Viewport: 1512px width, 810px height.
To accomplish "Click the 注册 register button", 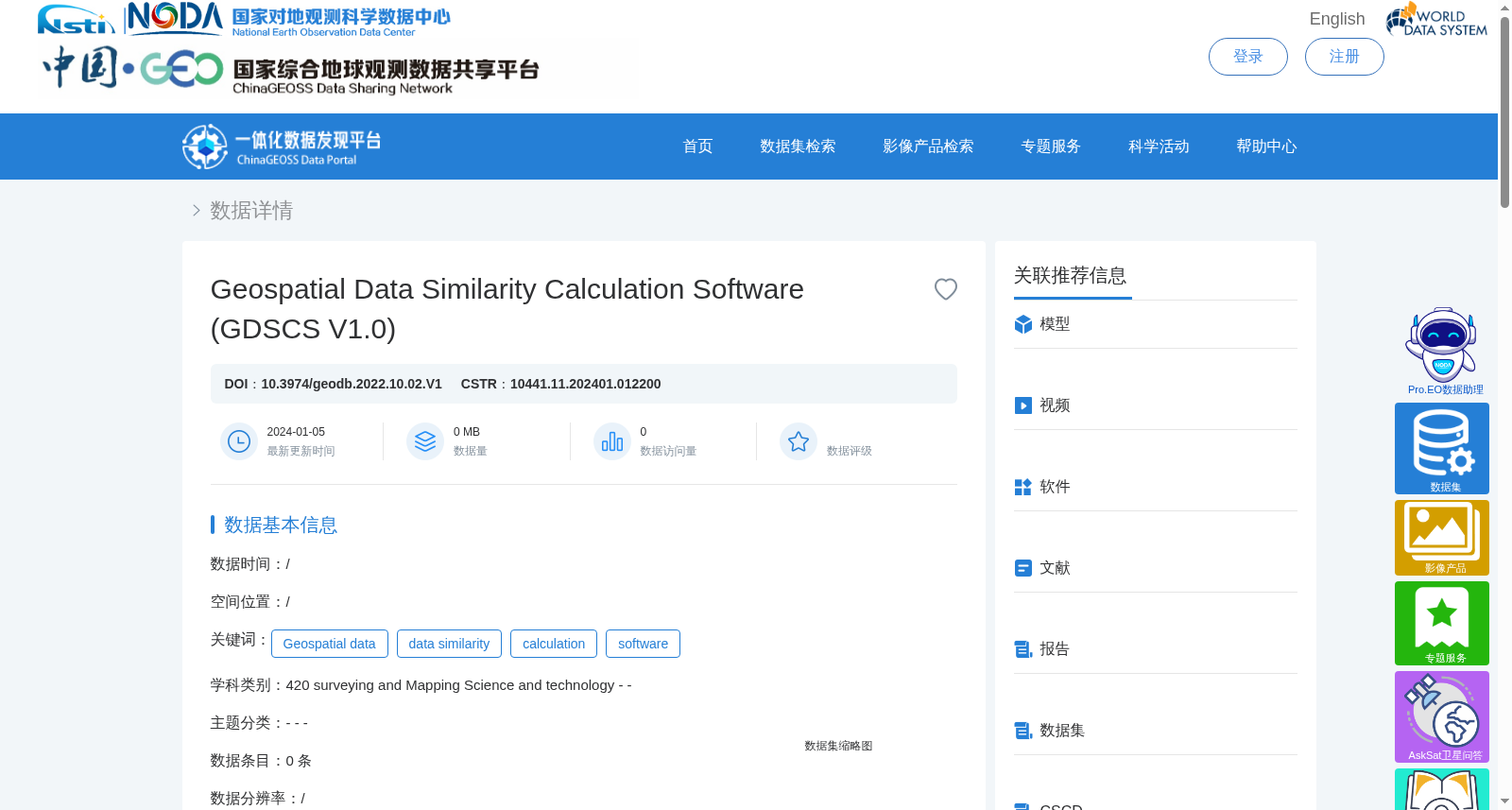I will click(1345, 57).
